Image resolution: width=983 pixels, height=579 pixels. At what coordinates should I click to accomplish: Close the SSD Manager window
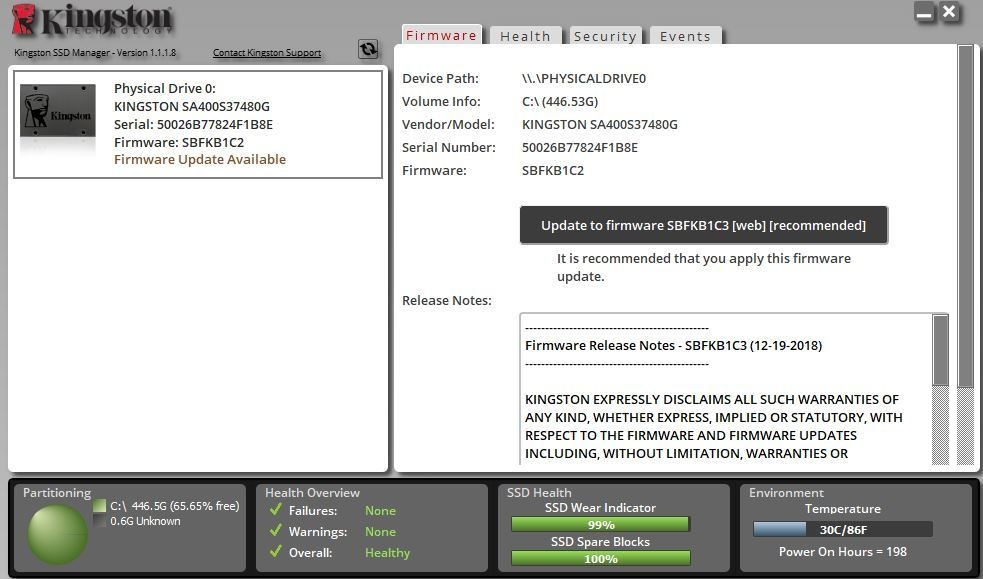pyautogui.click(x=950, y=12)
